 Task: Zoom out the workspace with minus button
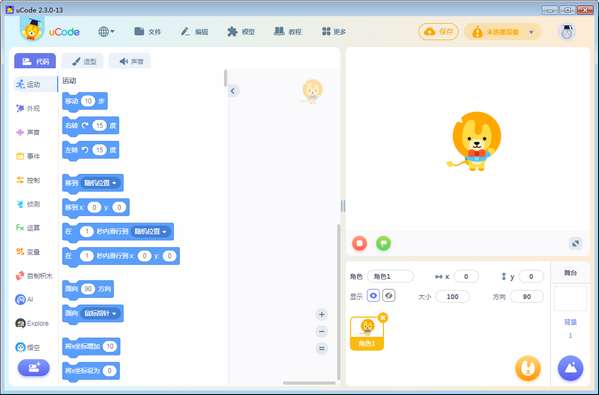tap(322, 332)
